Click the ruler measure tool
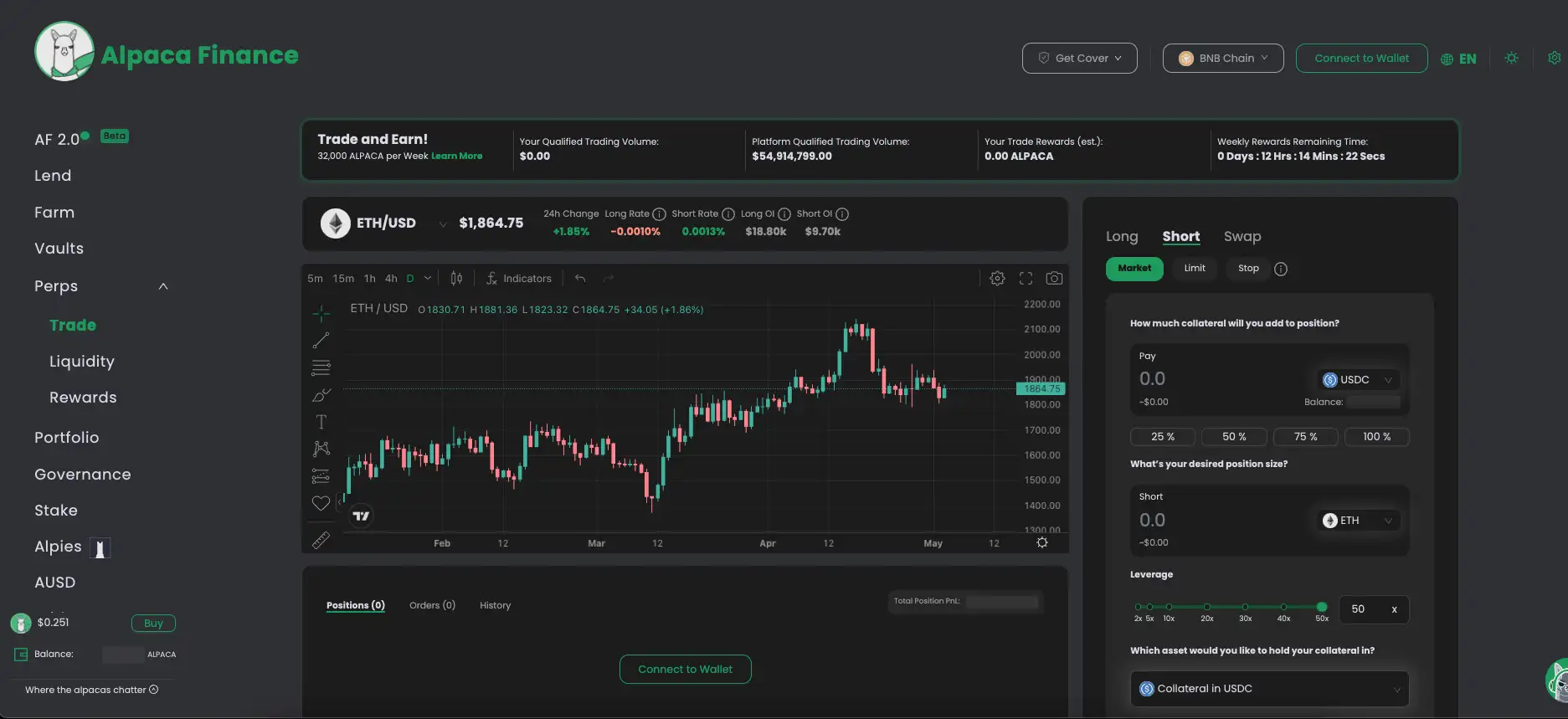 [x=321, y=541]
